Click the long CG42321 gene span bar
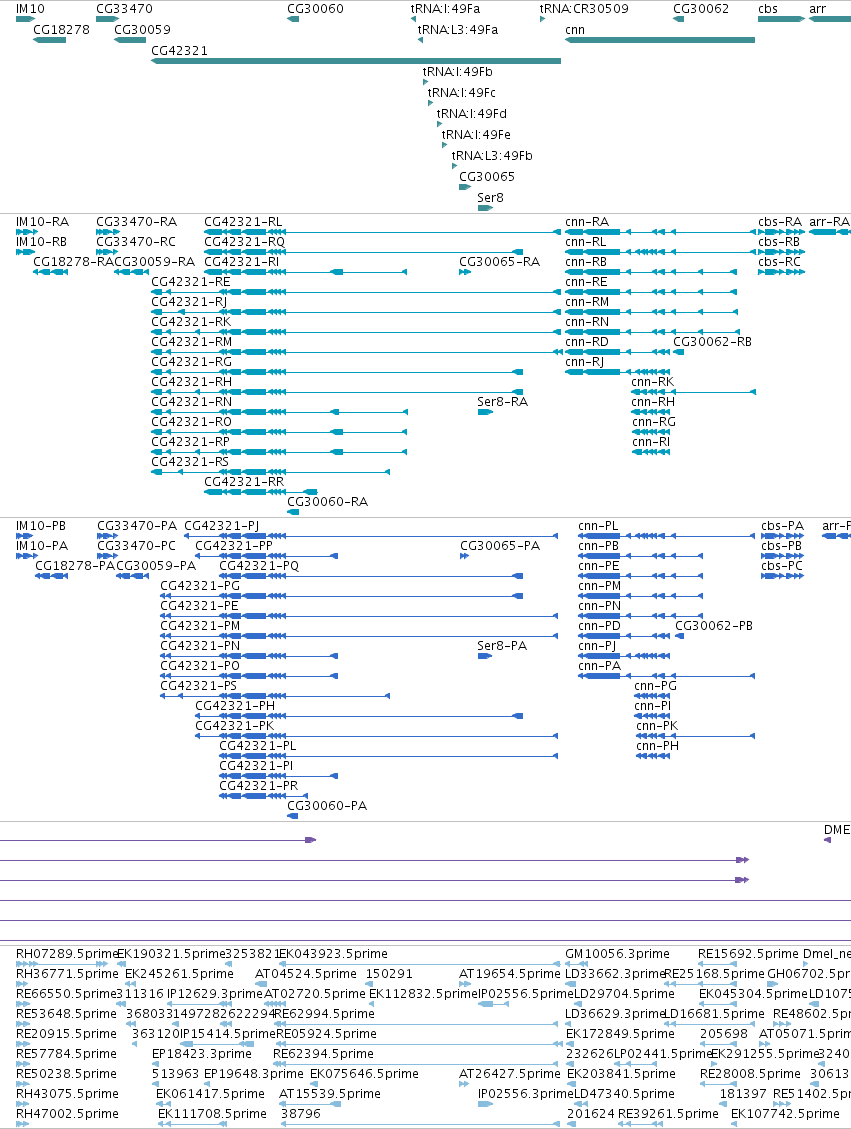Screen dimensions: 851x1129 [x=356, y=61]
